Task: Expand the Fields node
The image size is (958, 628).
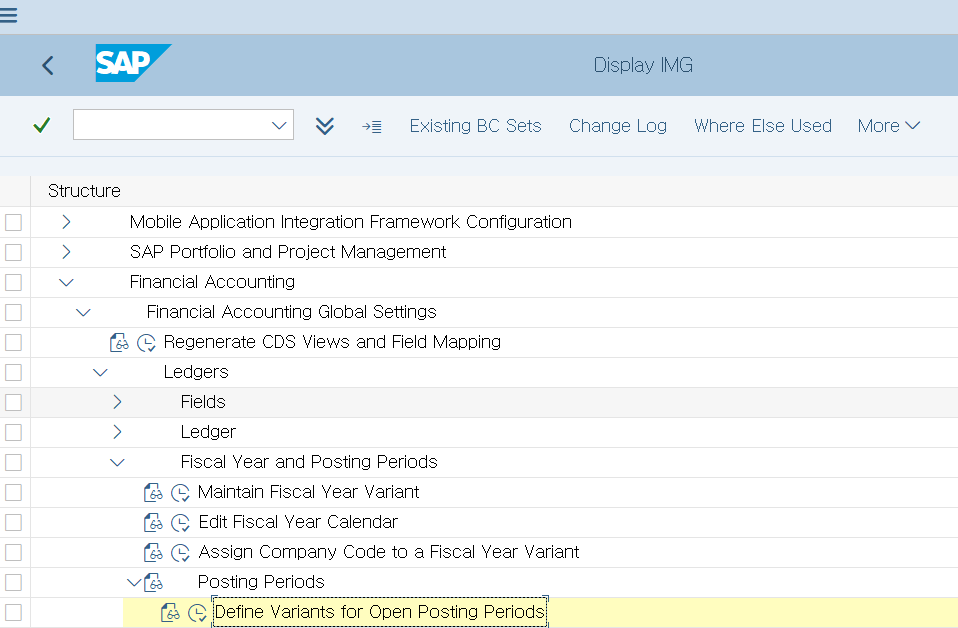Action: coord(117,401)
